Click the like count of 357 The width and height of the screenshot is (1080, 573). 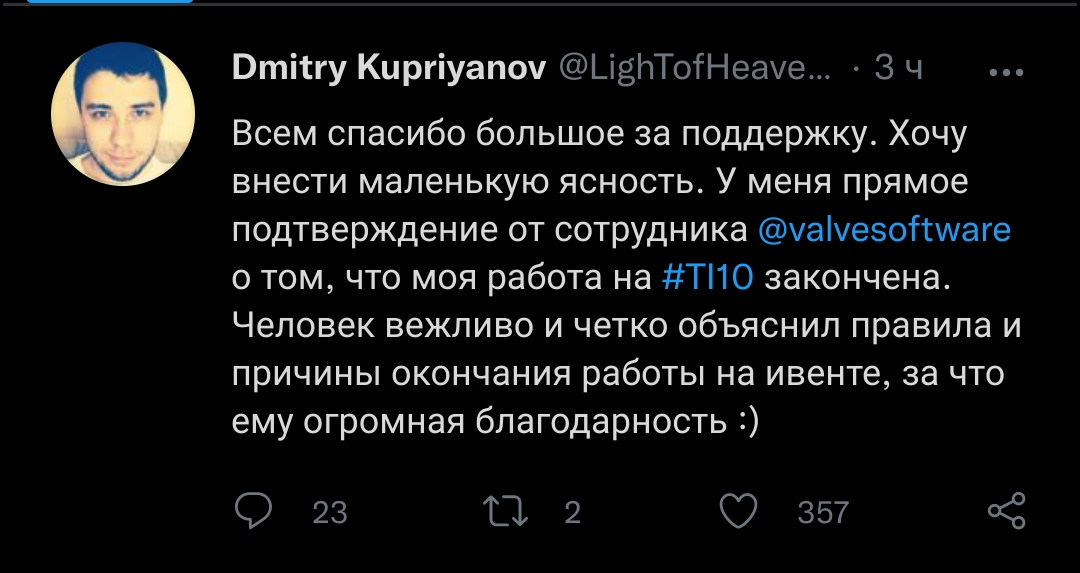[x=822, y=512]
